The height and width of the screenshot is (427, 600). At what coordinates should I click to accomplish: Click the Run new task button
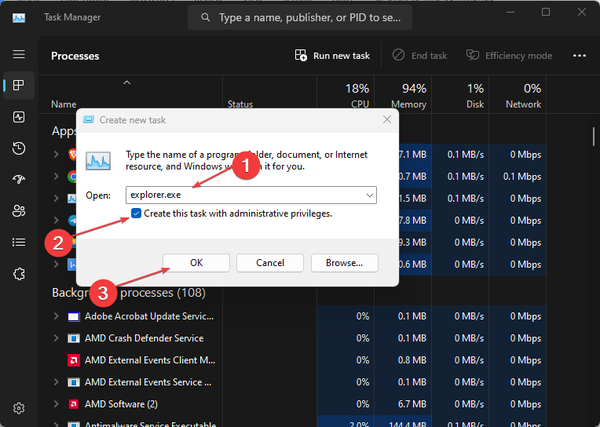click(332, 55)
